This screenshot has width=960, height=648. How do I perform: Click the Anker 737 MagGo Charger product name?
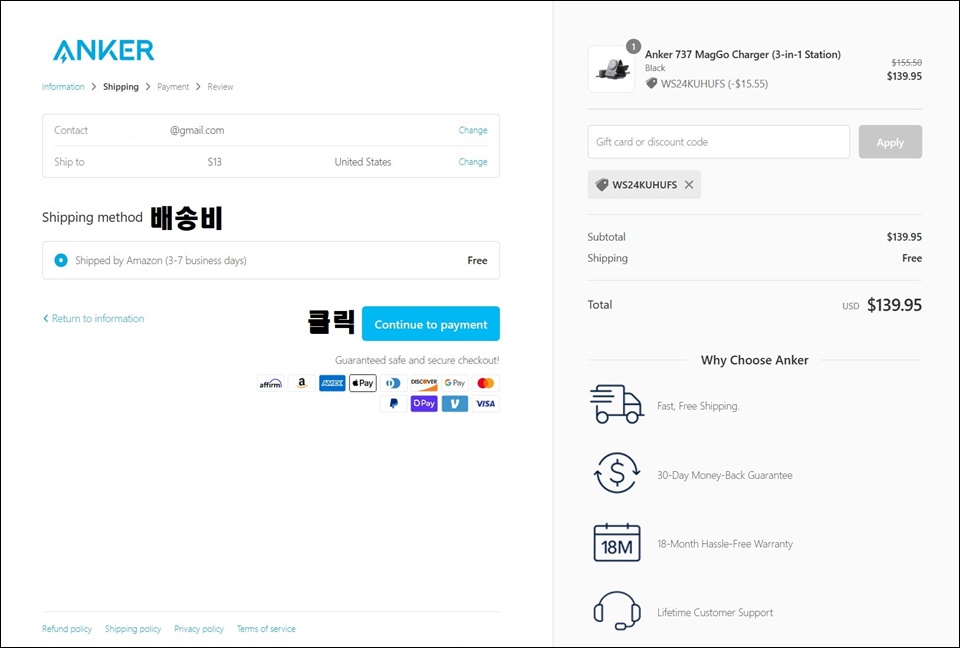tap(743, 55)
